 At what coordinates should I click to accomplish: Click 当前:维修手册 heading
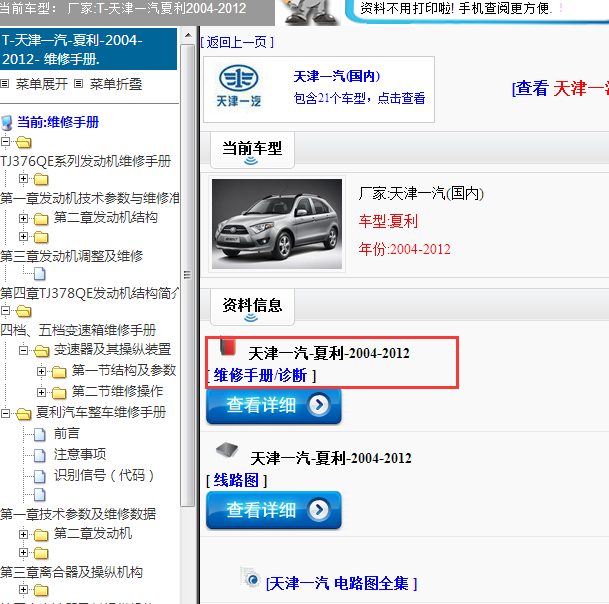[x=58, y=122]
